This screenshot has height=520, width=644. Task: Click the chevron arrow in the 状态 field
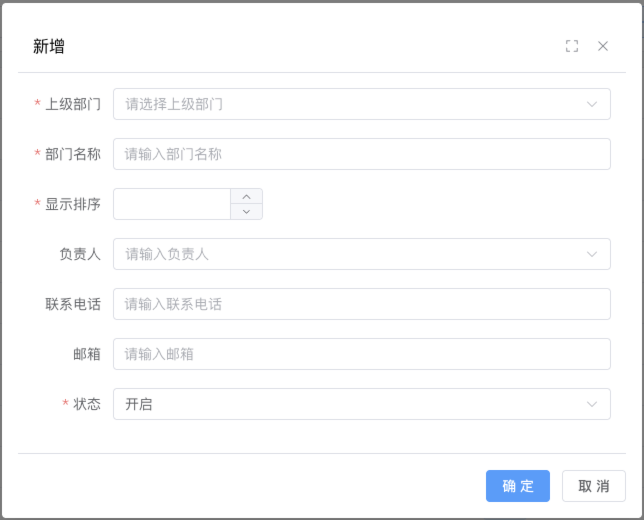[x=591, y=404]
